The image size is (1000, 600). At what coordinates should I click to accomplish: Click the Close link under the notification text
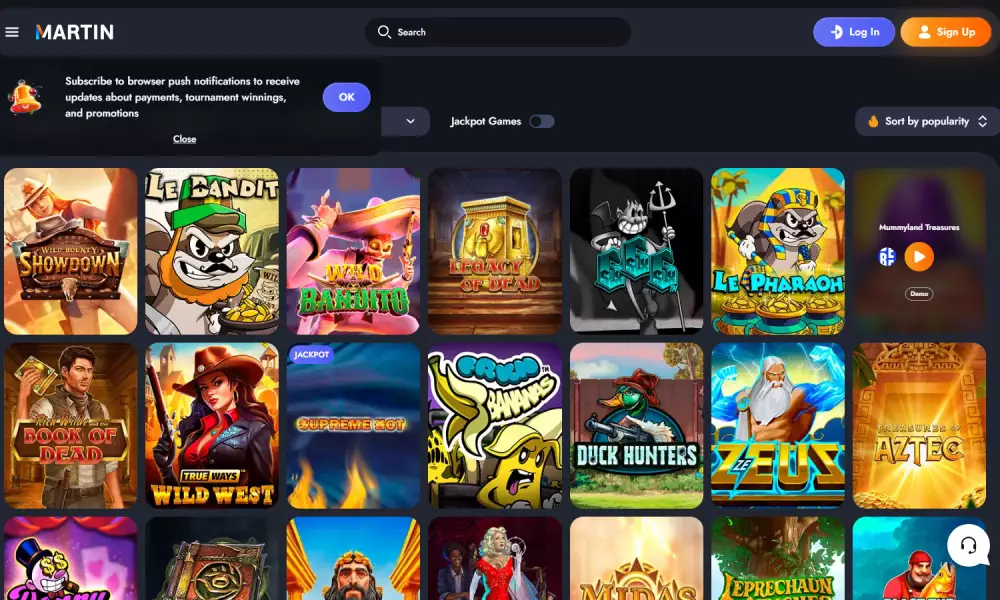tap(184, 139)
